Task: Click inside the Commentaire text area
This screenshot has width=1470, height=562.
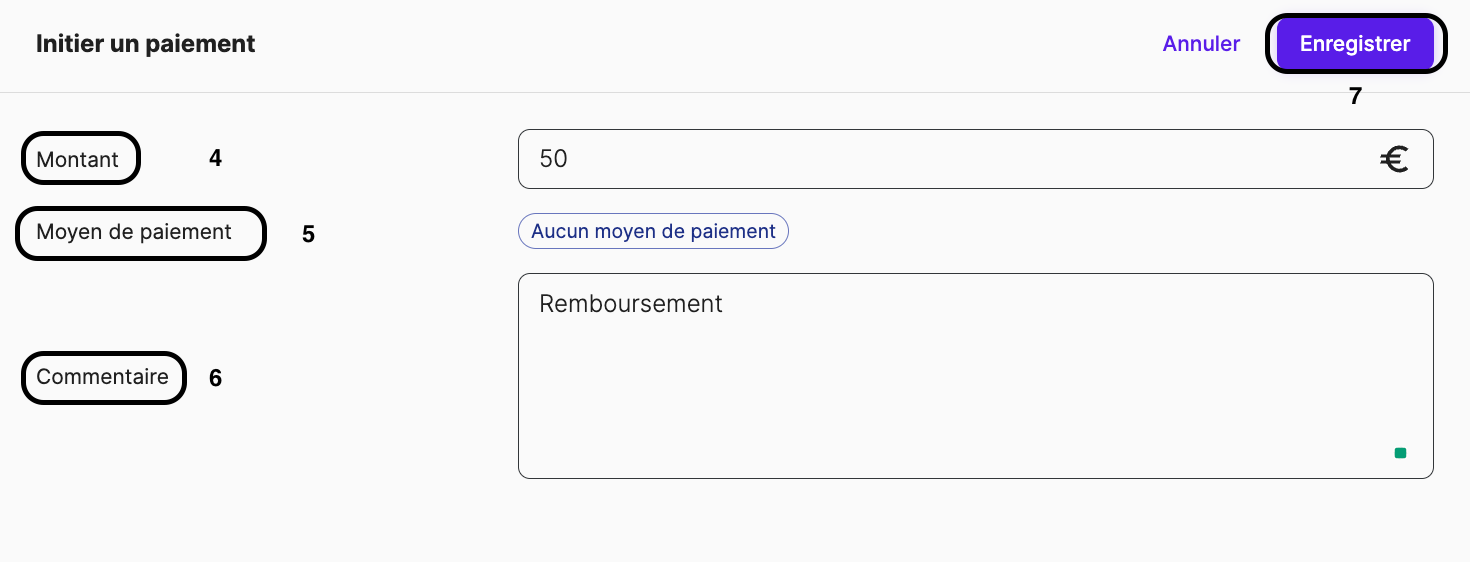Action: [x=975, y=376]
